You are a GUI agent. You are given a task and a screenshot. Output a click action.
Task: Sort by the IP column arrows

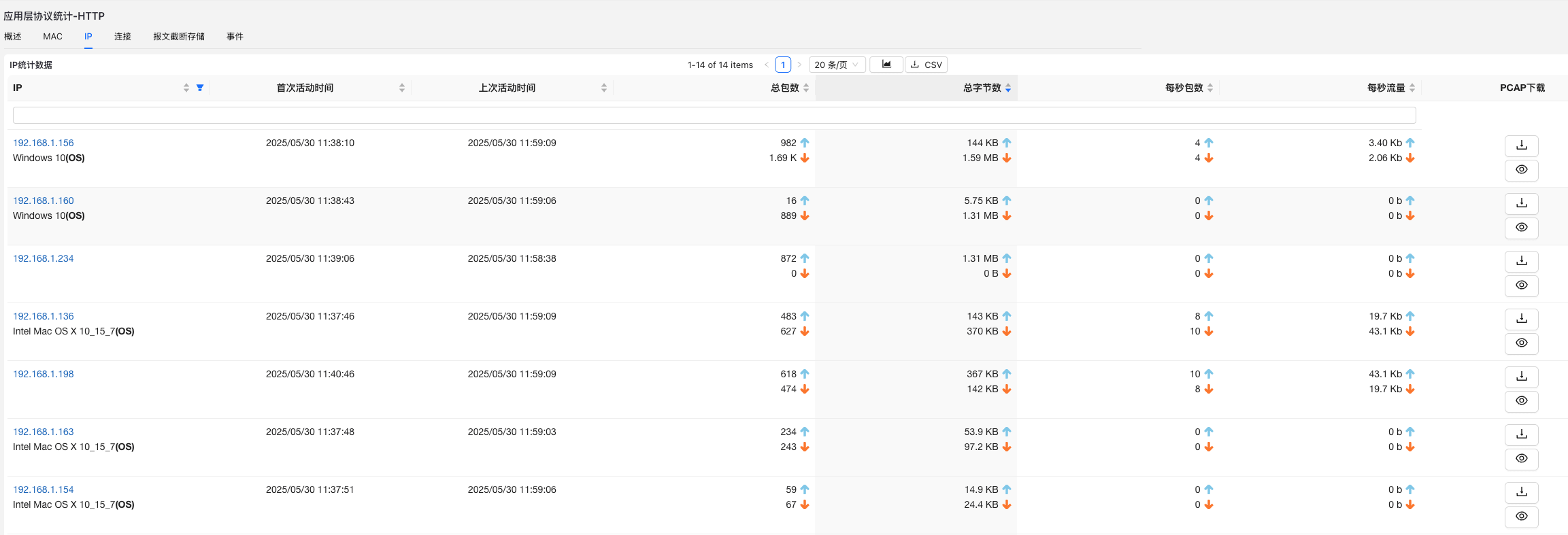click(x=186, y=88)
